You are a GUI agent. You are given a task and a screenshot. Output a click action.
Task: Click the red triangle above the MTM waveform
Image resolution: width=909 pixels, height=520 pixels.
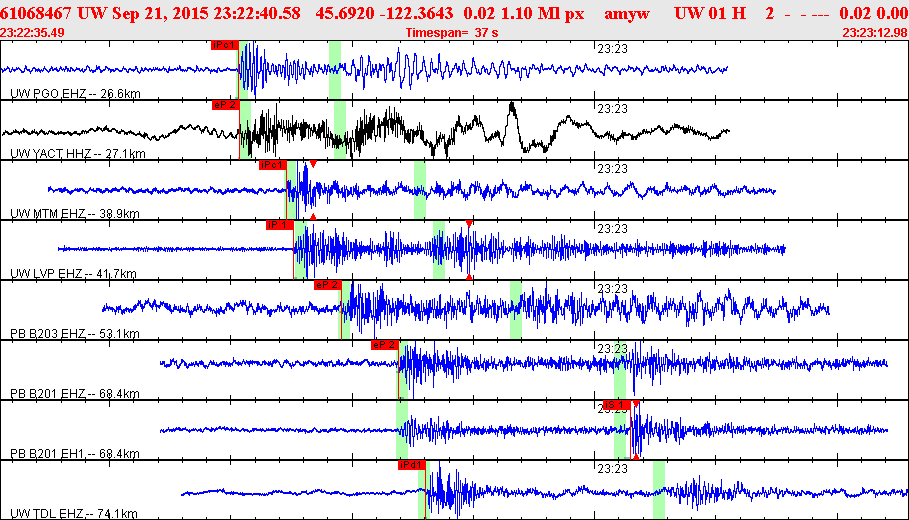tap(313, 165)
